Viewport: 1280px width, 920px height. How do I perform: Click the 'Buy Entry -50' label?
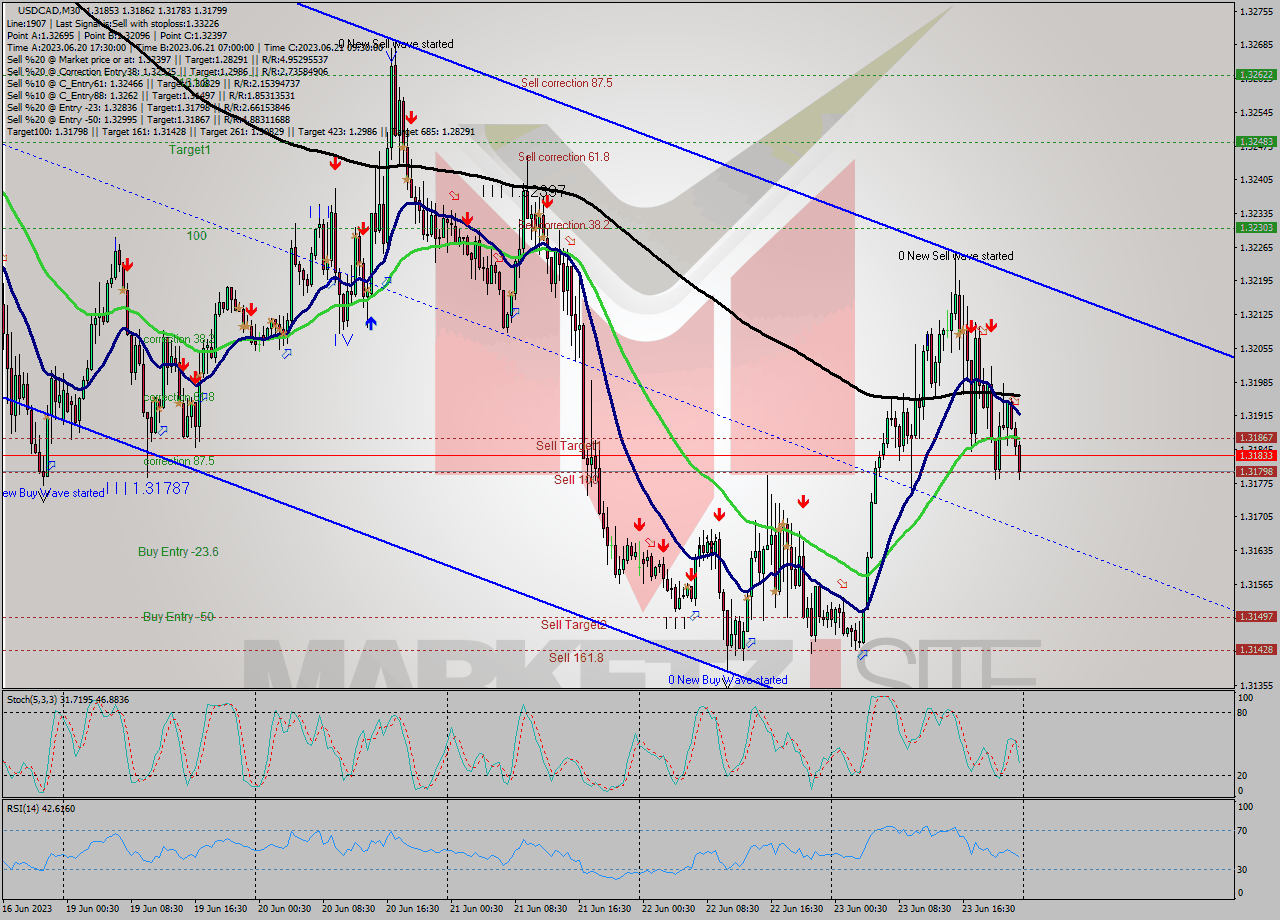[x=178, y=617]
